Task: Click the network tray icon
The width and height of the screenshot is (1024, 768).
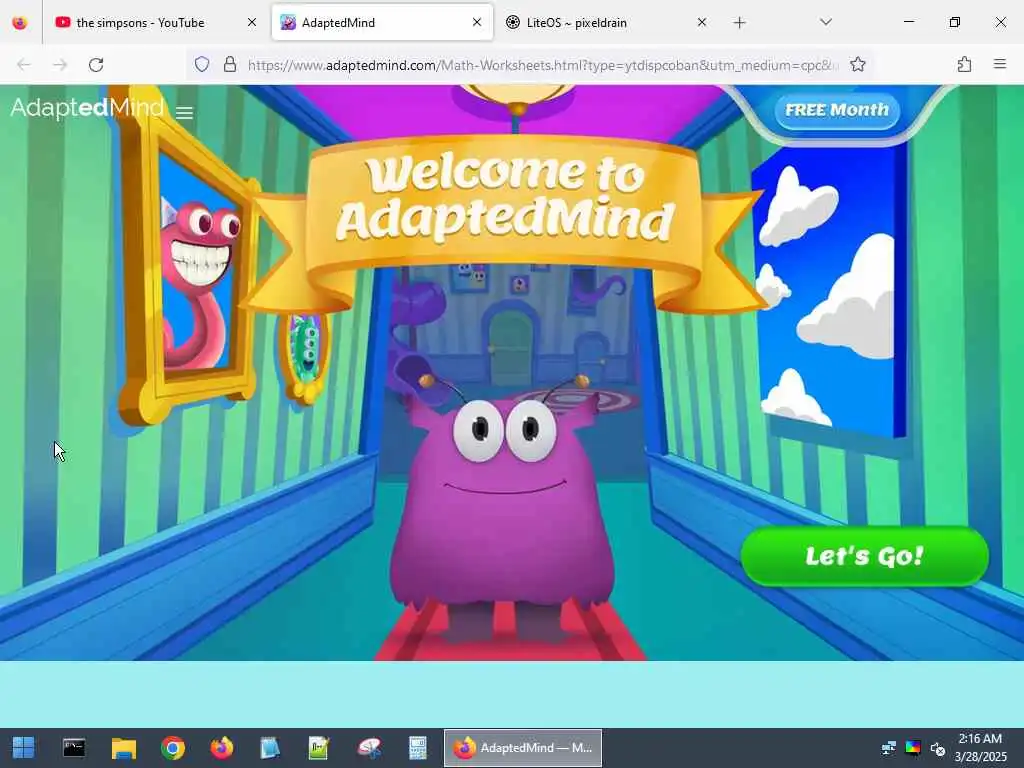Action: (x=889, y=748)
